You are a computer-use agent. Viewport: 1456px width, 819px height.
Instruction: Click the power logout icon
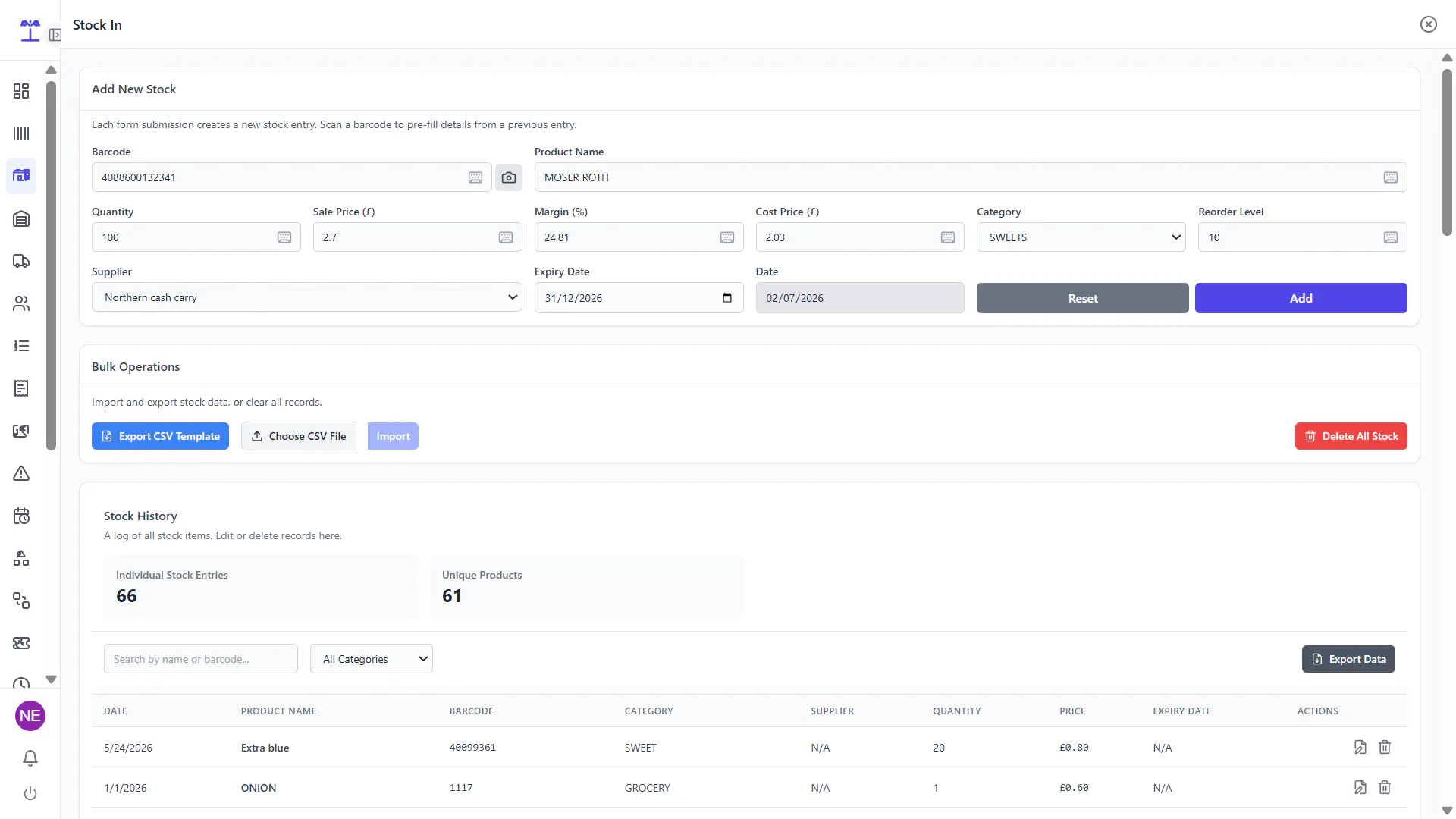coord(30,793)
